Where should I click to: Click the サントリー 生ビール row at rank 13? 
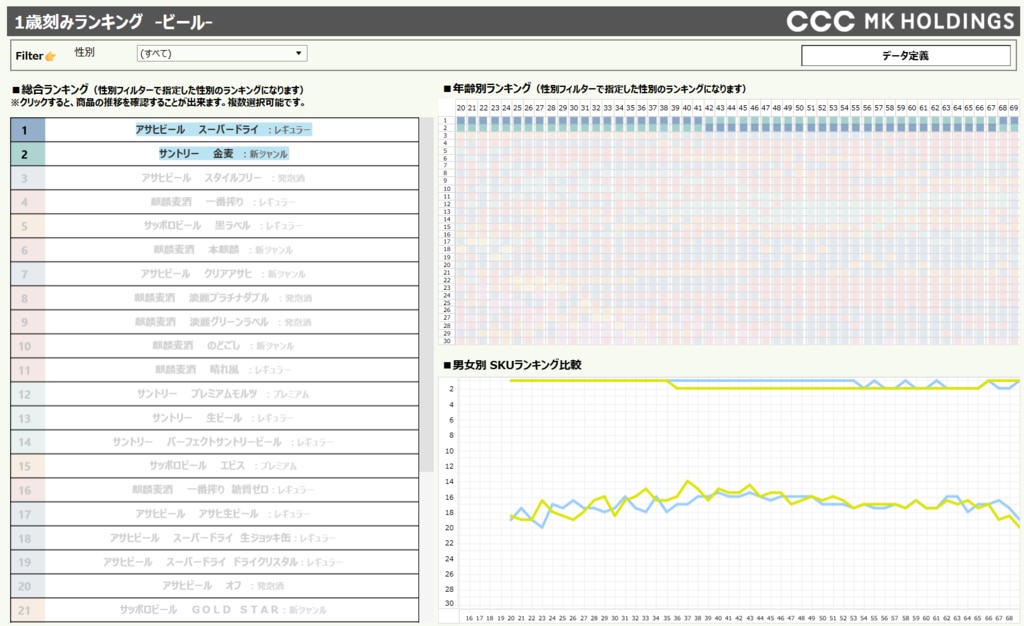215,418
